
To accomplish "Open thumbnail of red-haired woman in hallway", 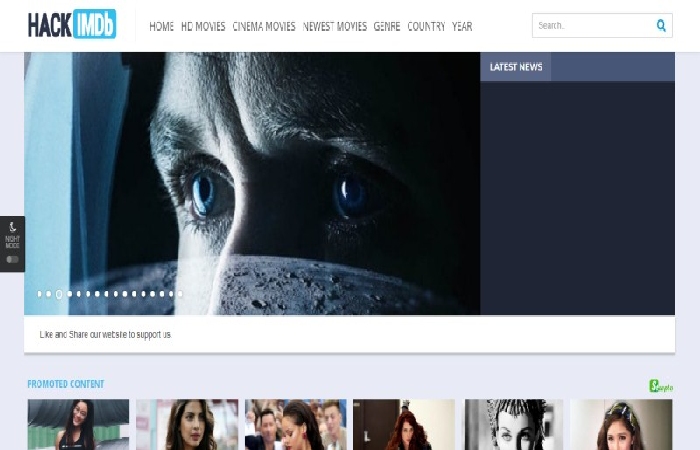I will (404, 425).
